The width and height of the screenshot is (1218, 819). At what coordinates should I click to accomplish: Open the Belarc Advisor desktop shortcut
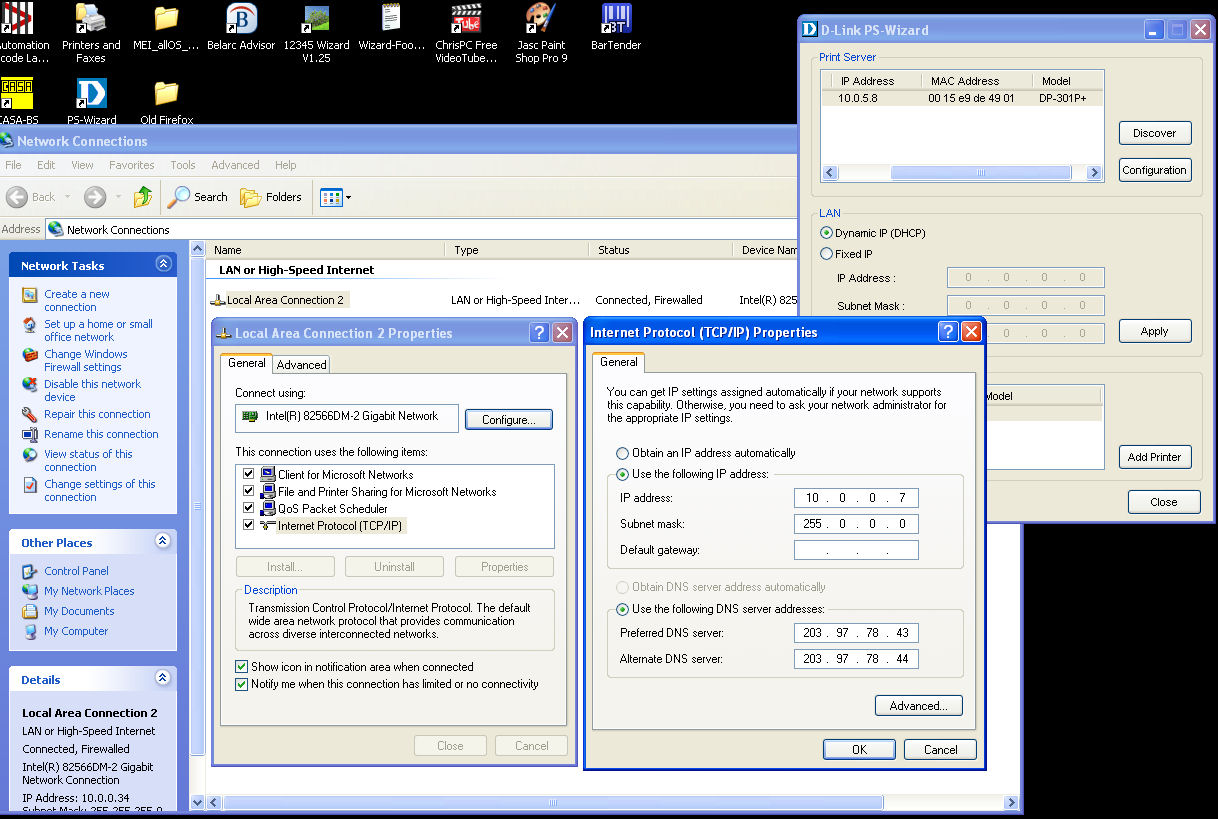click(x=241, y=20)
